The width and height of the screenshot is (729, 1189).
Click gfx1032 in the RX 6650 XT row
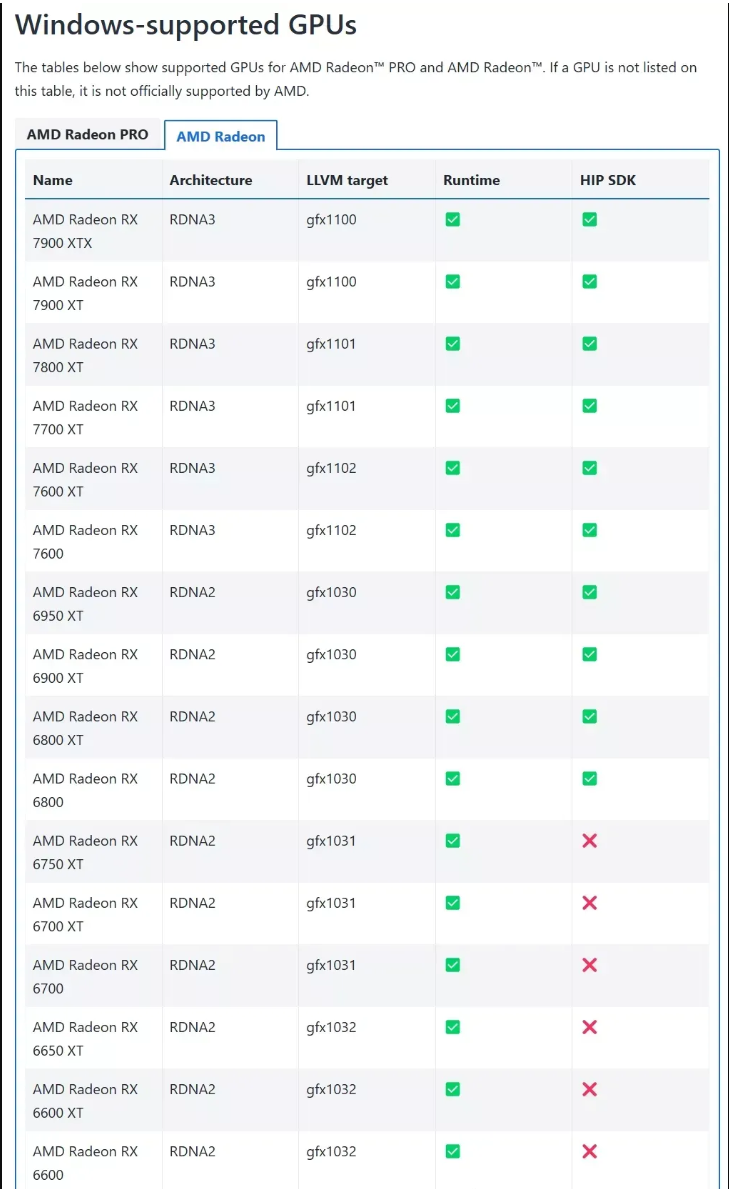(332, 1028)
